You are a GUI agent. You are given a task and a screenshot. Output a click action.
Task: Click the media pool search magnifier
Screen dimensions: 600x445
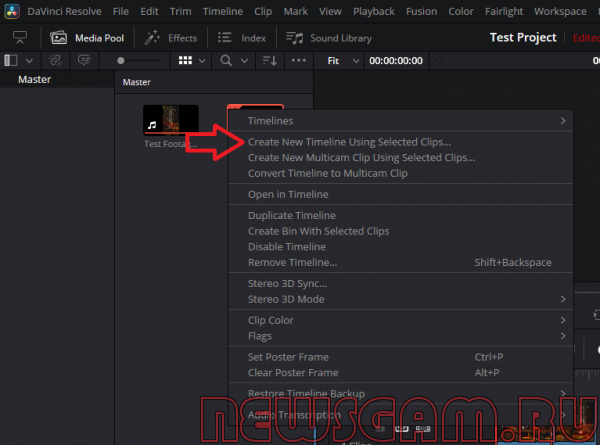pyautogui.click(x=226, y=60)
